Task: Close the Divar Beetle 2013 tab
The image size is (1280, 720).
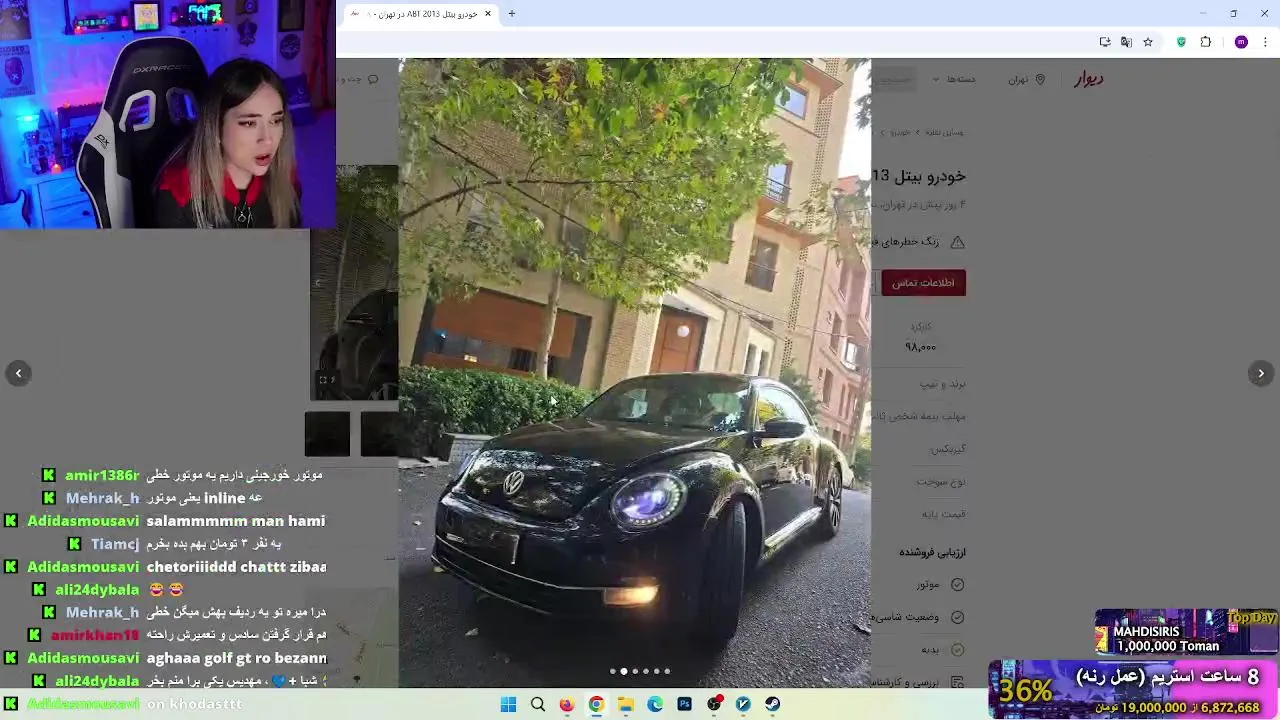Action: (488, 14)
